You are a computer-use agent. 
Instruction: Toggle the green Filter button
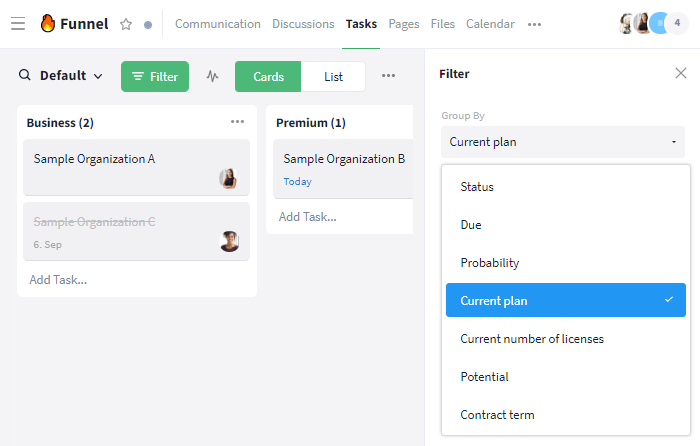tap(155, 77)
